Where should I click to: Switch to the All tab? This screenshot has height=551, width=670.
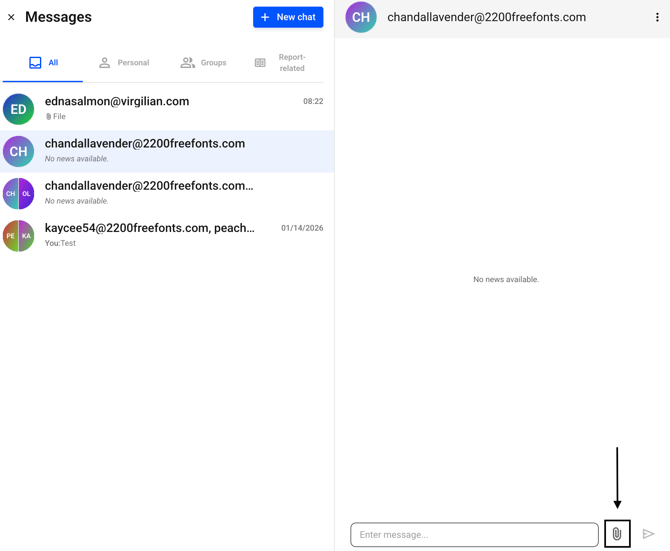point(43,63)
